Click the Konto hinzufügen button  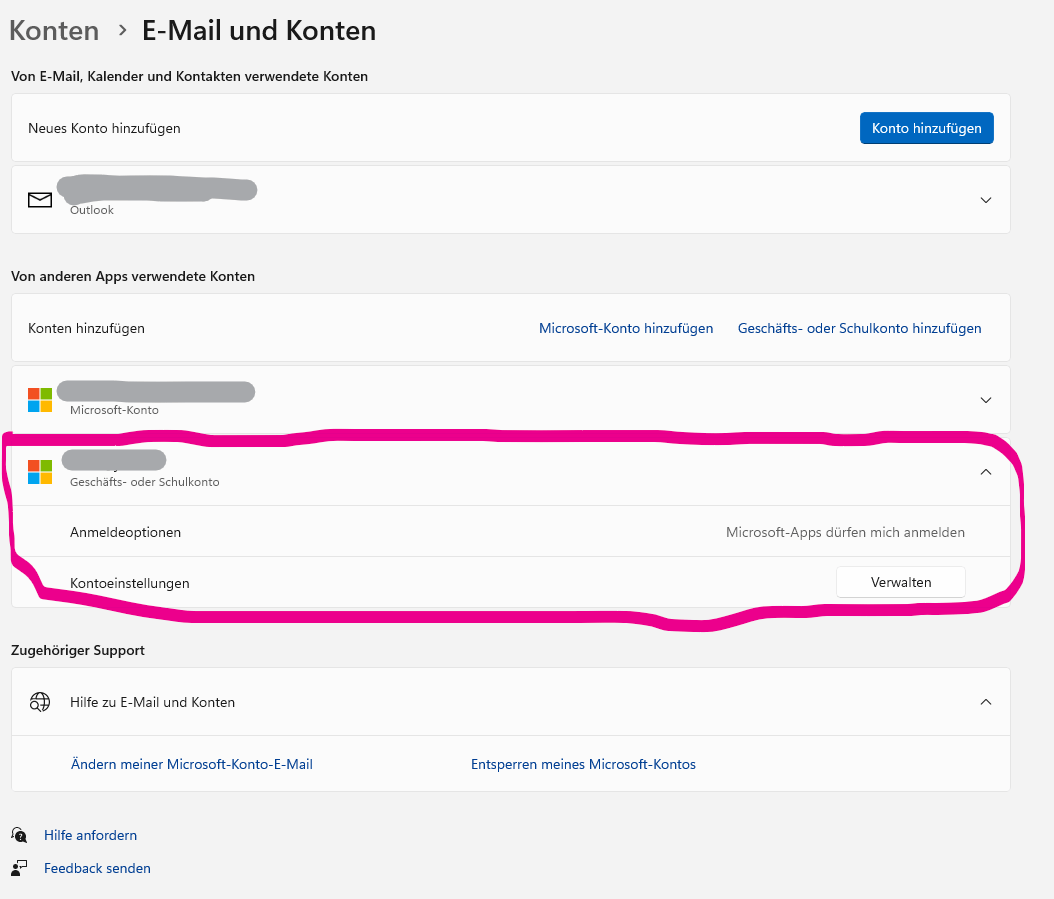(x=926, y=128)
